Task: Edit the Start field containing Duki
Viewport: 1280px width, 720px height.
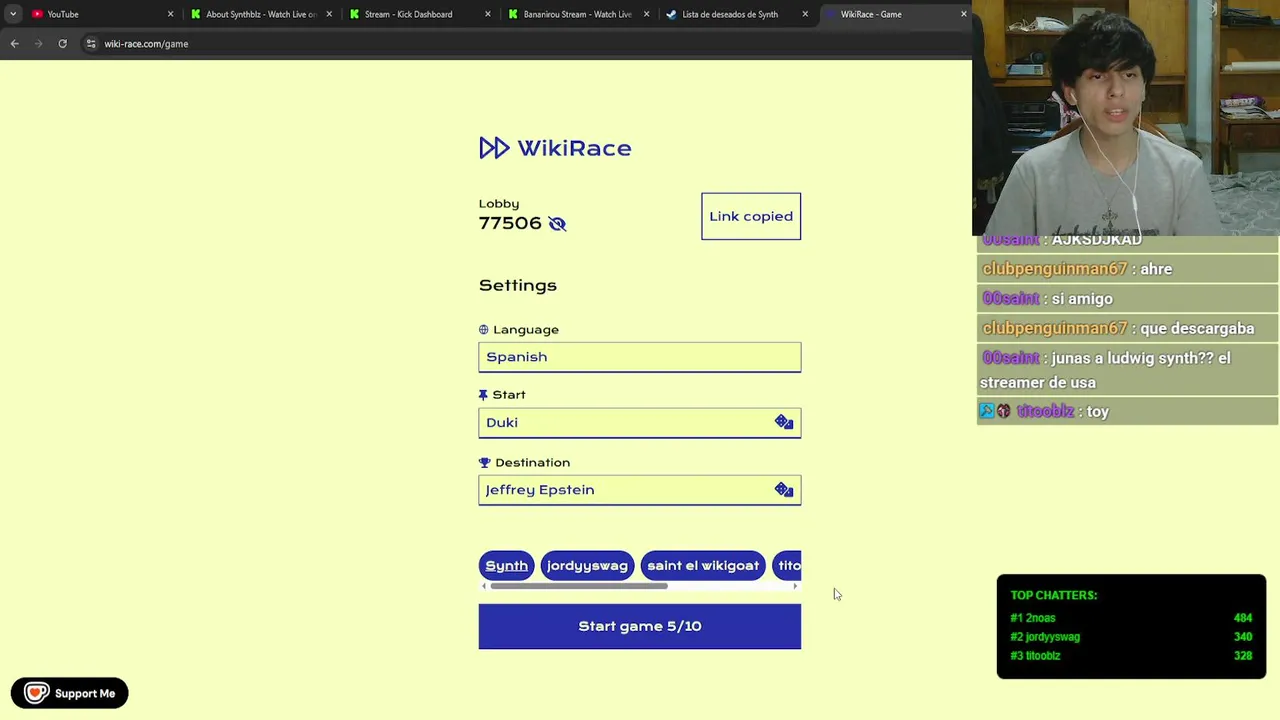Action: pyautogui.click(x=640, y=422)
